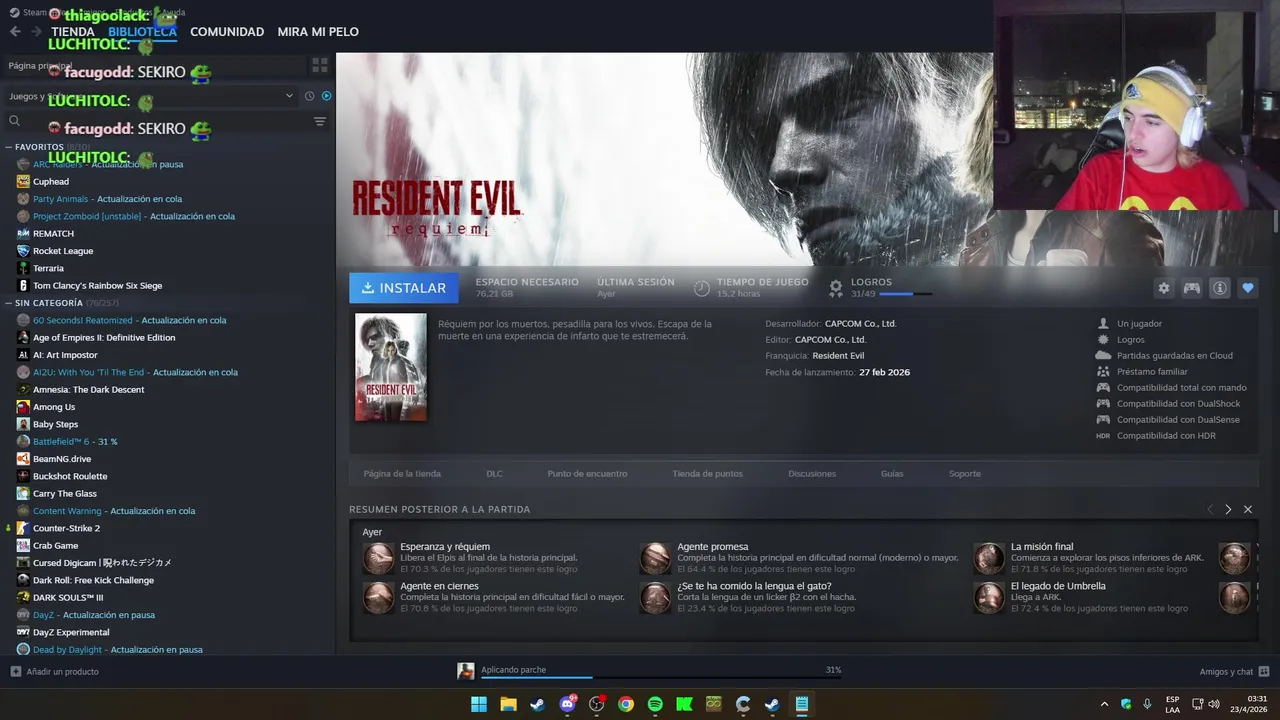Toggle favorite heart icon

[x=1248, y=288]
